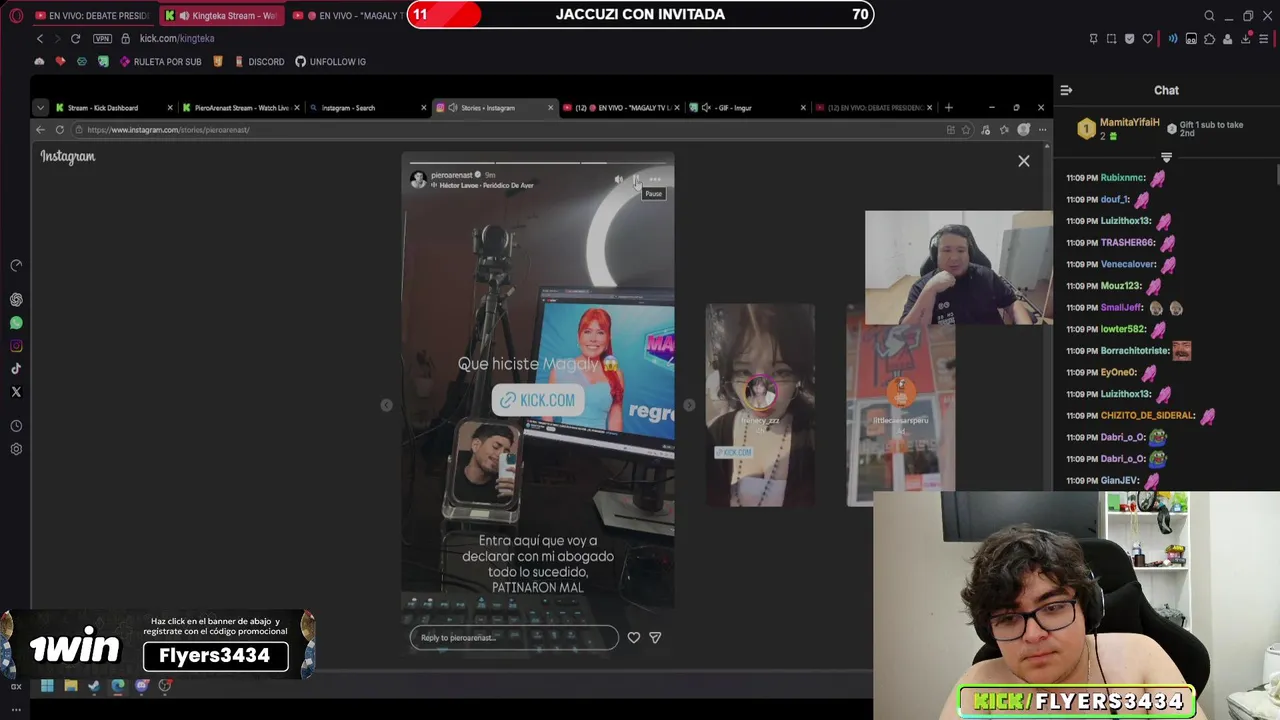Open Instagram in Opera sidebar
Viewport: 1280px width, 720px height.
pyautogui.click(x=16, y=346)
